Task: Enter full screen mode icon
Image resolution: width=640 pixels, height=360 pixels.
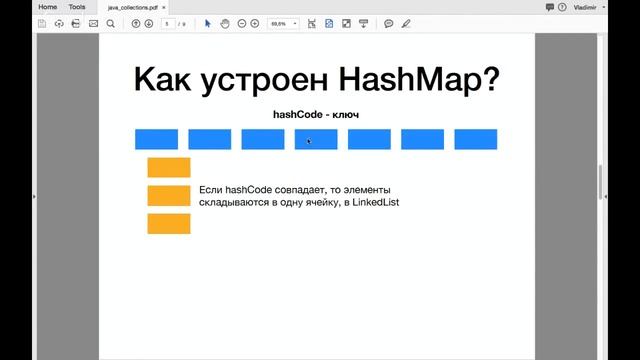Action: [x=346, y=24]
